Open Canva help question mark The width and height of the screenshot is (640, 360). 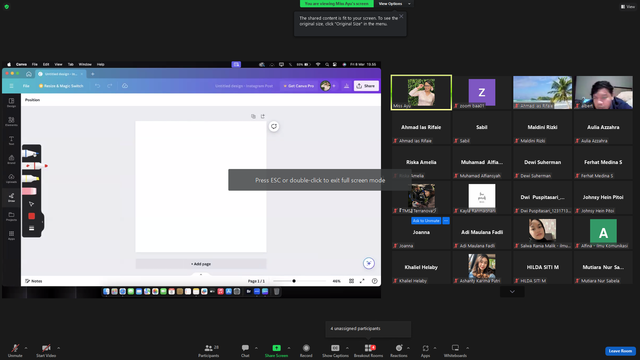coord(374,281)
